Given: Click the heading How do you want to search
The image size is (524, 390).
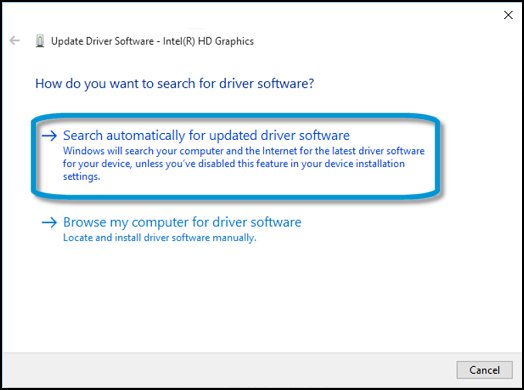Looking at the screenshot, I should point(174,84).
